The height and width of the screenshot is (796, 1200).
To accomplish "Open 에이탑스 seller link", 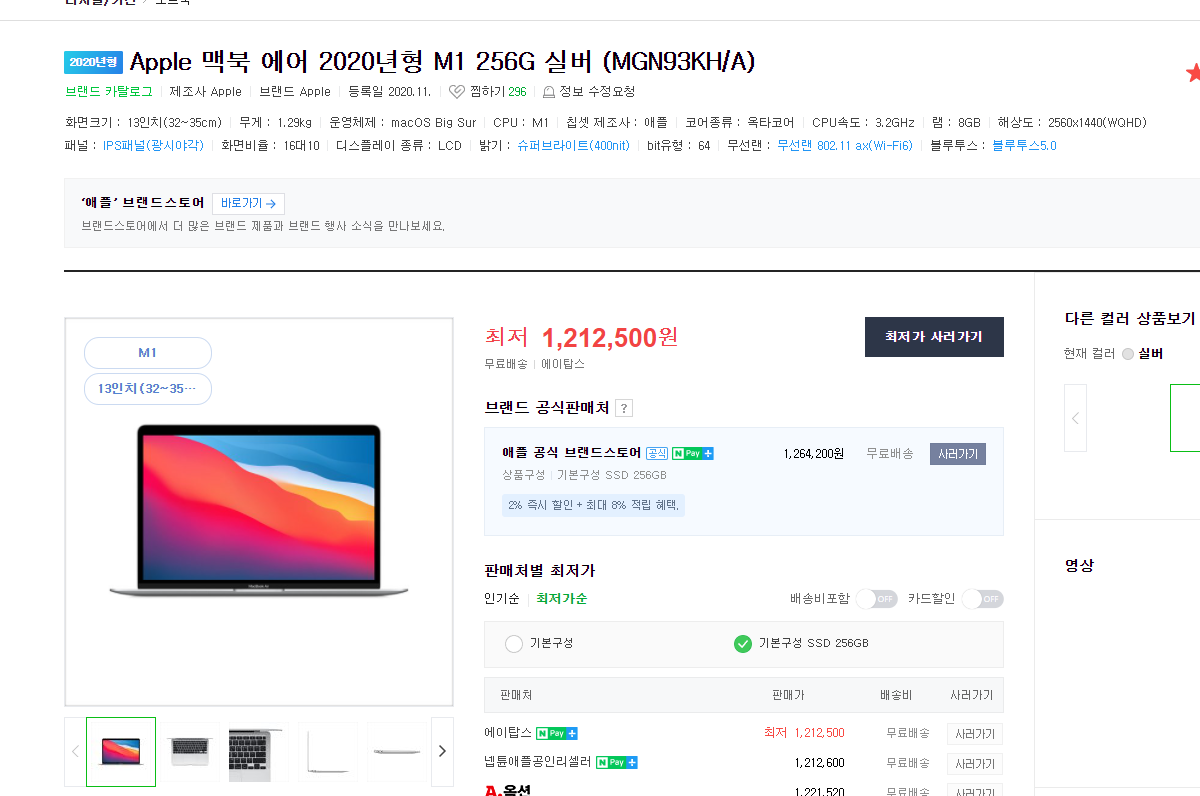I will (508, 733).
